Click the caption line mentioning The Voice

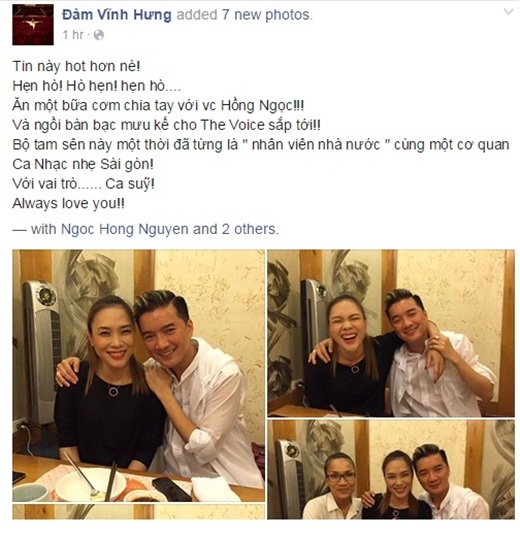tap(167, 125)
